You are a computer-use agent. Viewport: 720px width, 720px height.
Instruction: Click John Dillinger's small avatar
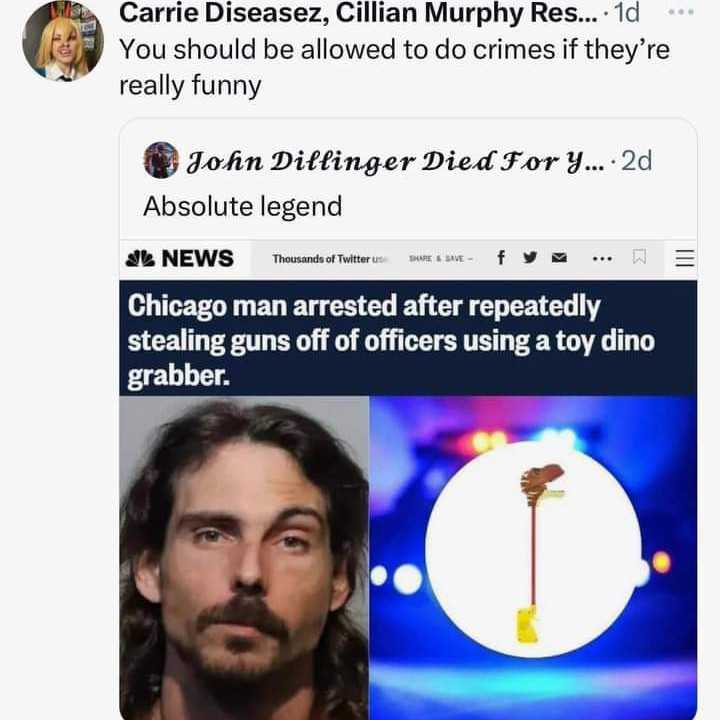click(x=160, y=160)
